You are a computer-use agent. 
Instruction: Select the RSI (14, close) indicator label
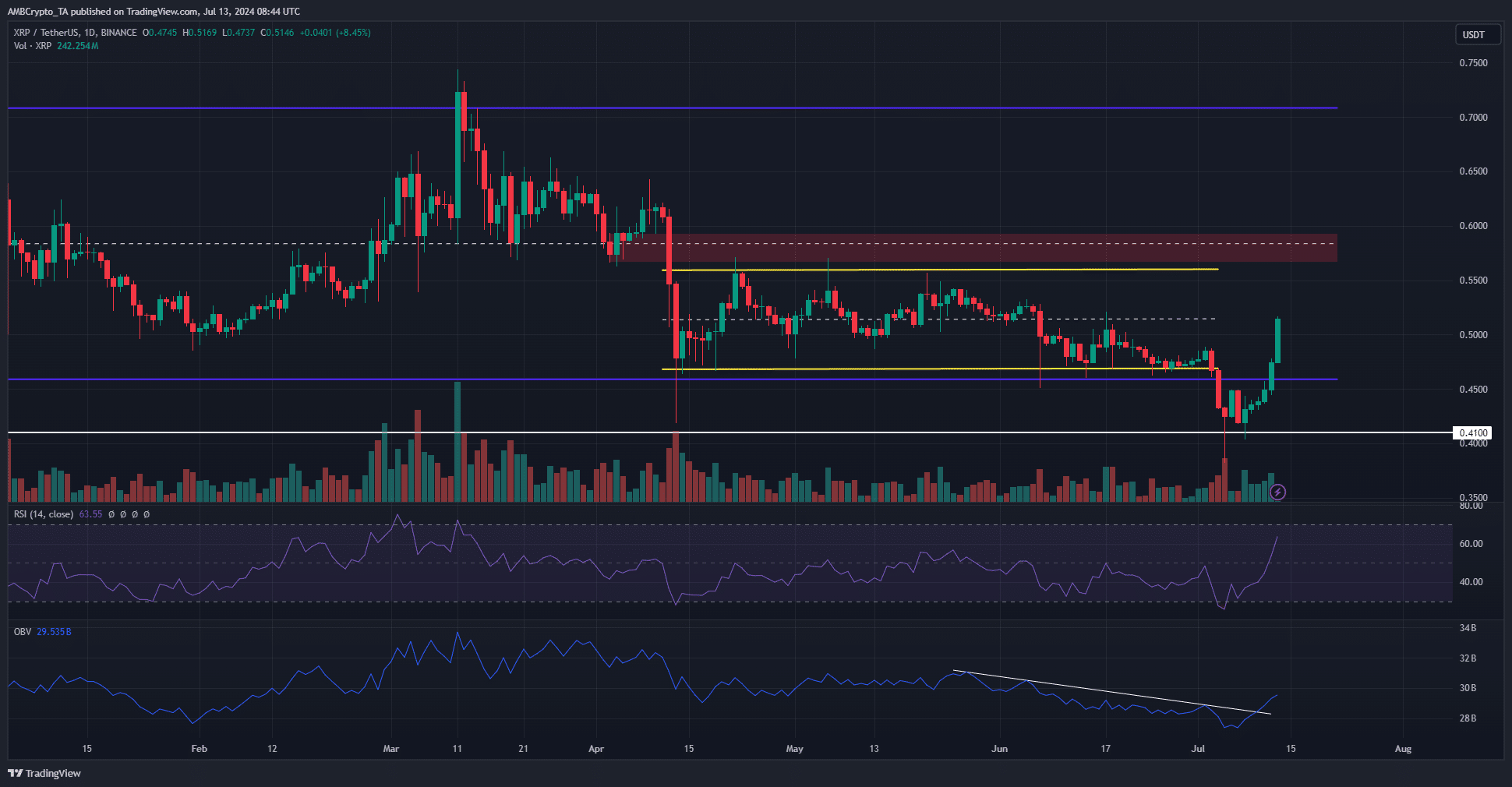tap(44, 514)
